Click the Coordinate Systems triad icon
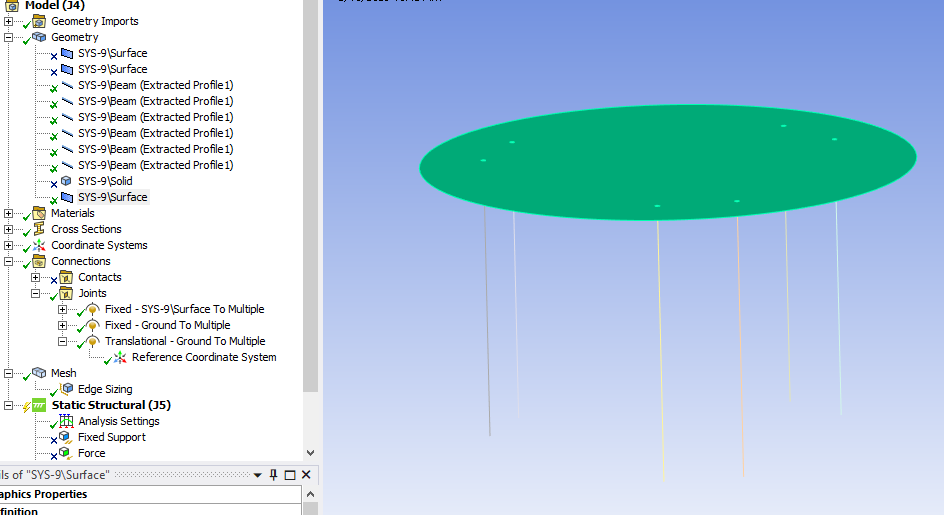944x515 pixels. (x=39, y=245)
